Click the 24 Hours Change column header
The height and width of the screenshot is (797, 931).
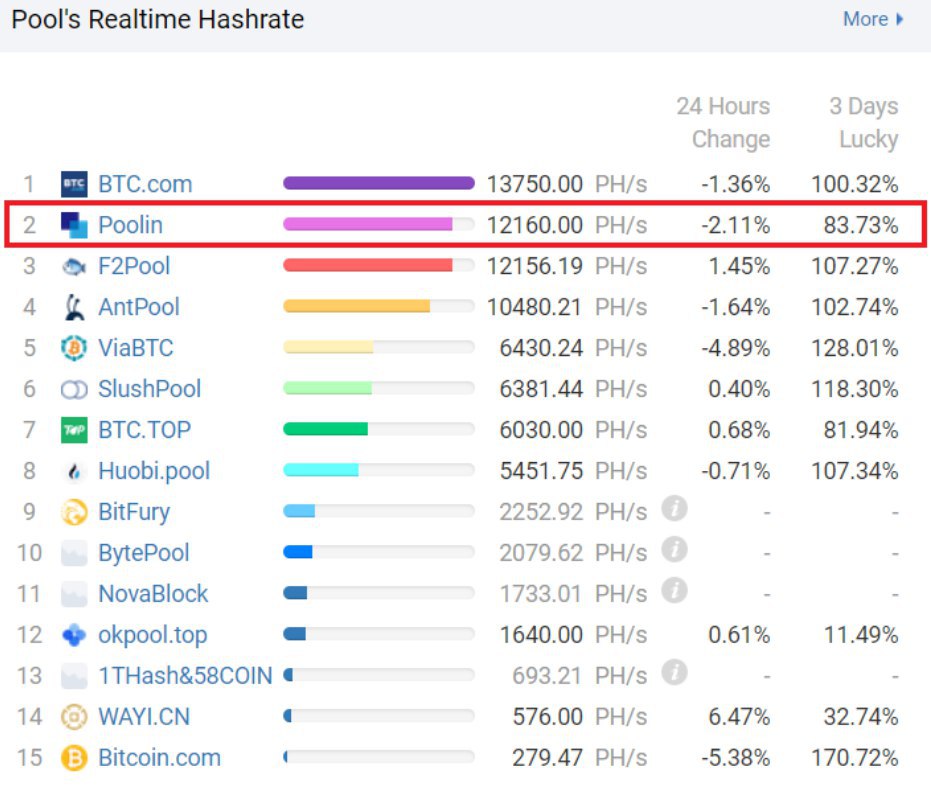pos(723,122)
